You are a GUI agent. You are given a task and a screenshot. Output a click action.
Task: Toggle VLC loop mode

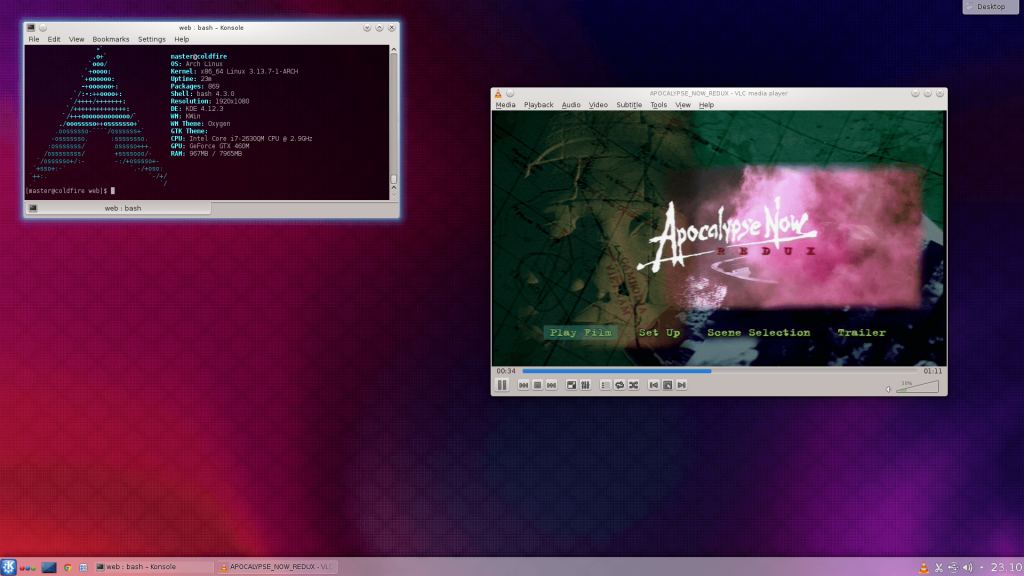(620, 385)
